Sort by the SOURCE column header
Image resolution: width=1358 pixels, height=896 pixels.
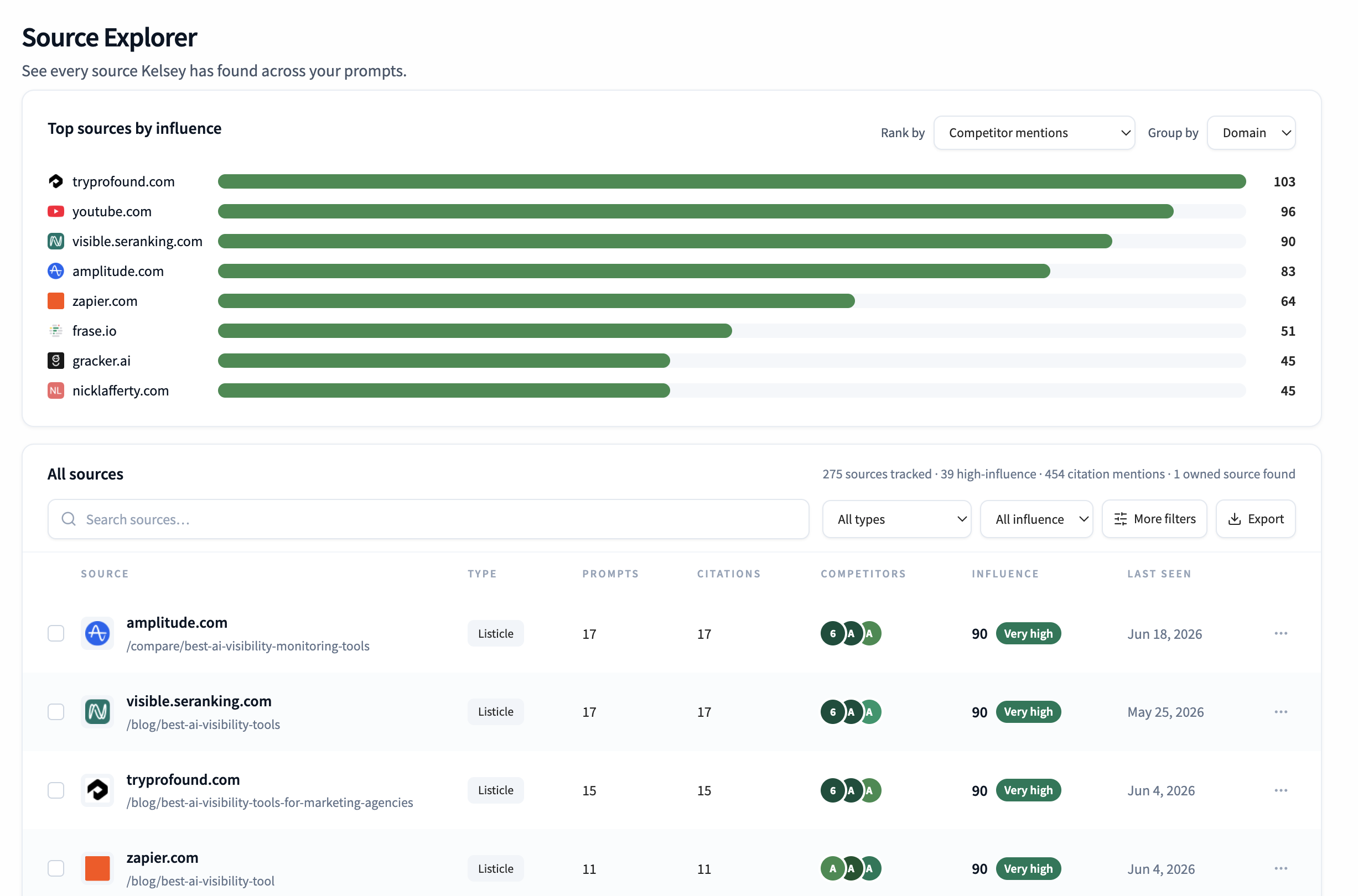[105, 574]
